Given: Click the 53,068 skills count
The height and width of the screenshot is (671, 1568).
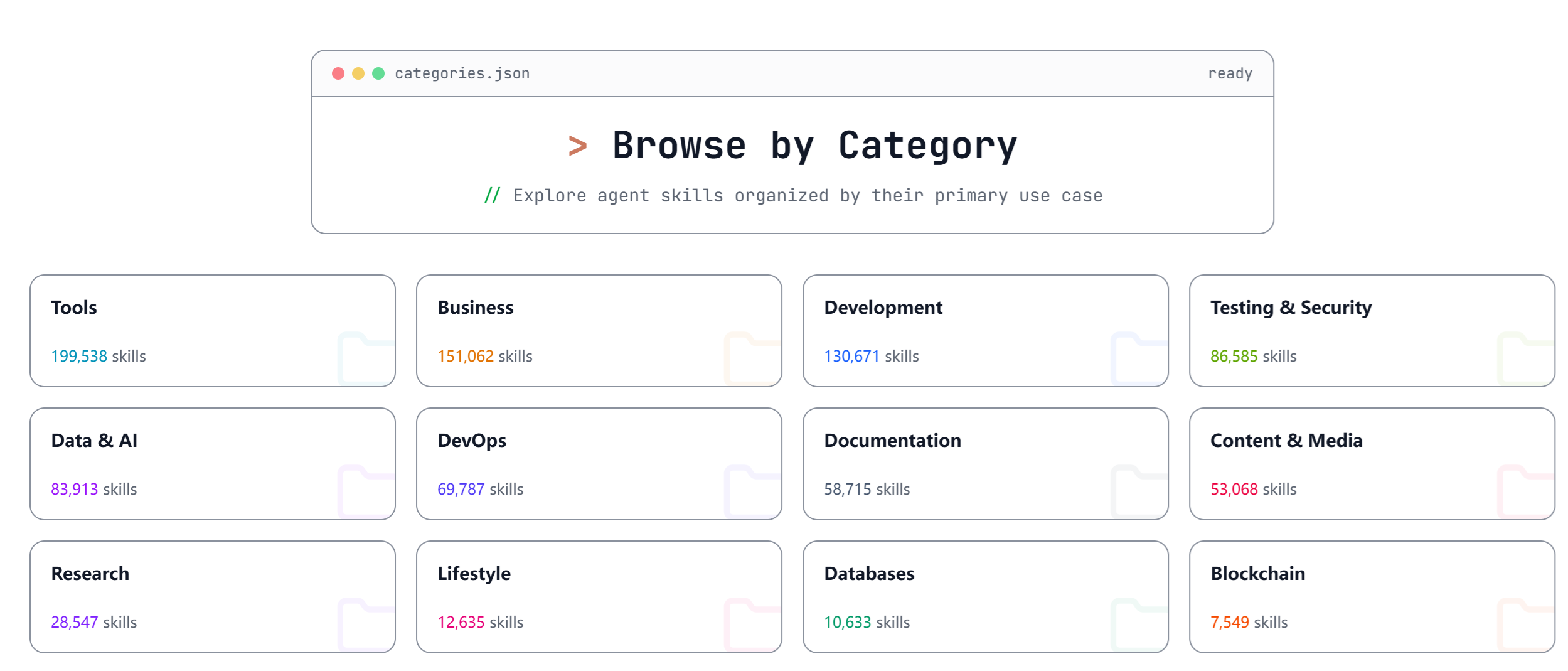Looking at the screenshot, I should coord(1254,489).
